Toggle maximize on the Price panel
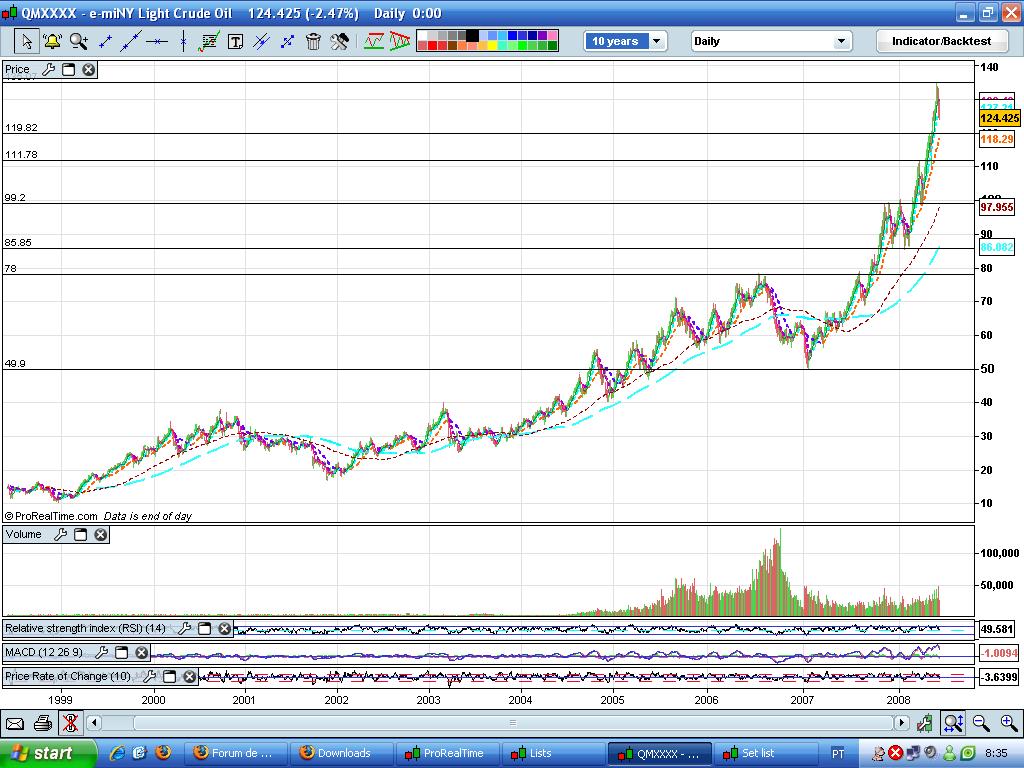Image resolution: width=1024 pixels, height=768 pixels. [x=69, y=70]
